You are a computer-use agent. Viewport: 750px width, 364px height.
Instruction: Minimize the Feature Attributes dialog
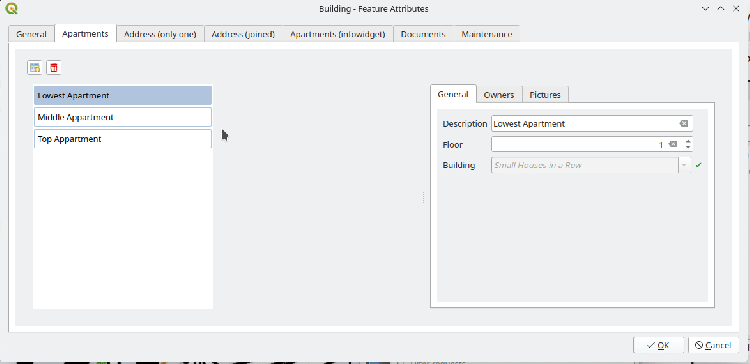point(705,9)
